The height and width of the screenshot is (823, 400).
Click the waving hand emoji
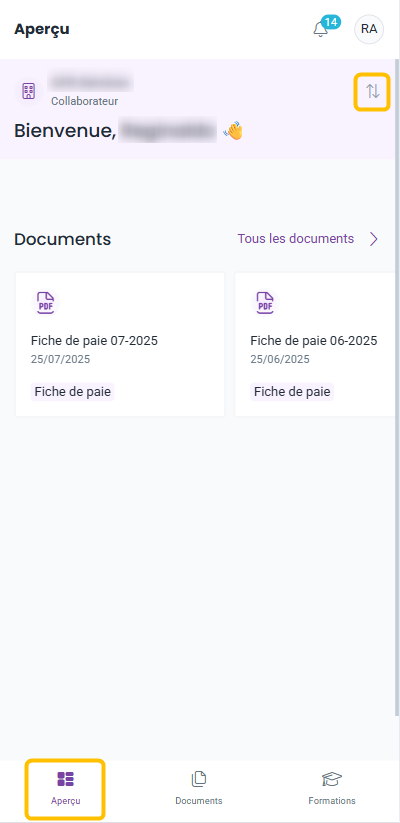pos(234,131)
